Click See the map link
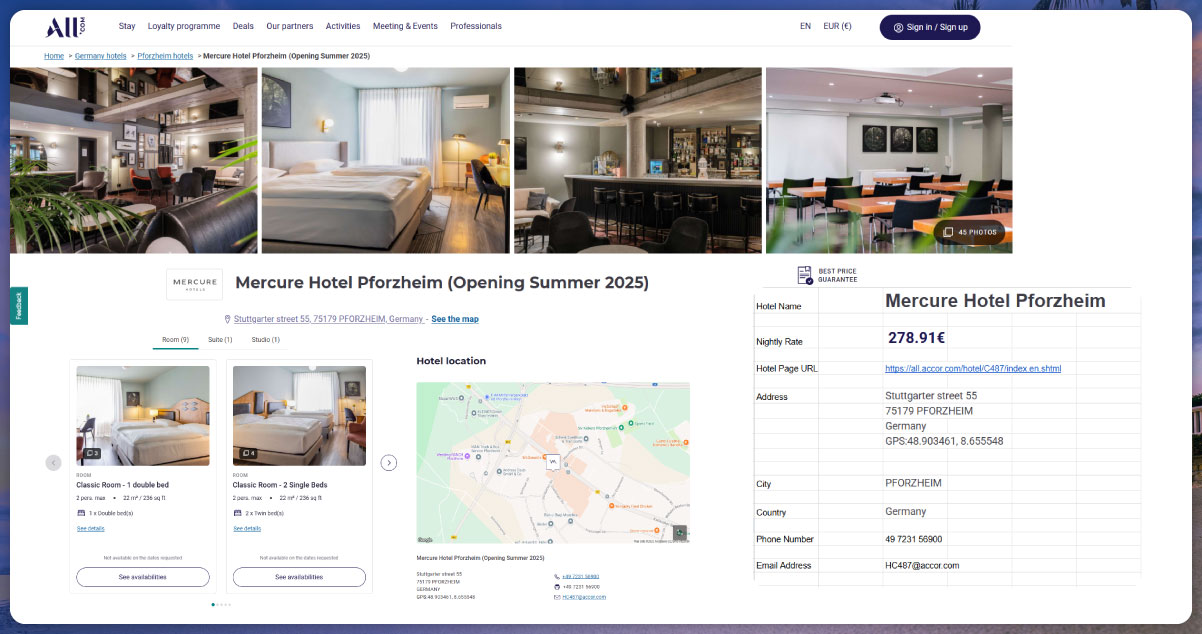The image size is (1202, 634). [455, 319]
